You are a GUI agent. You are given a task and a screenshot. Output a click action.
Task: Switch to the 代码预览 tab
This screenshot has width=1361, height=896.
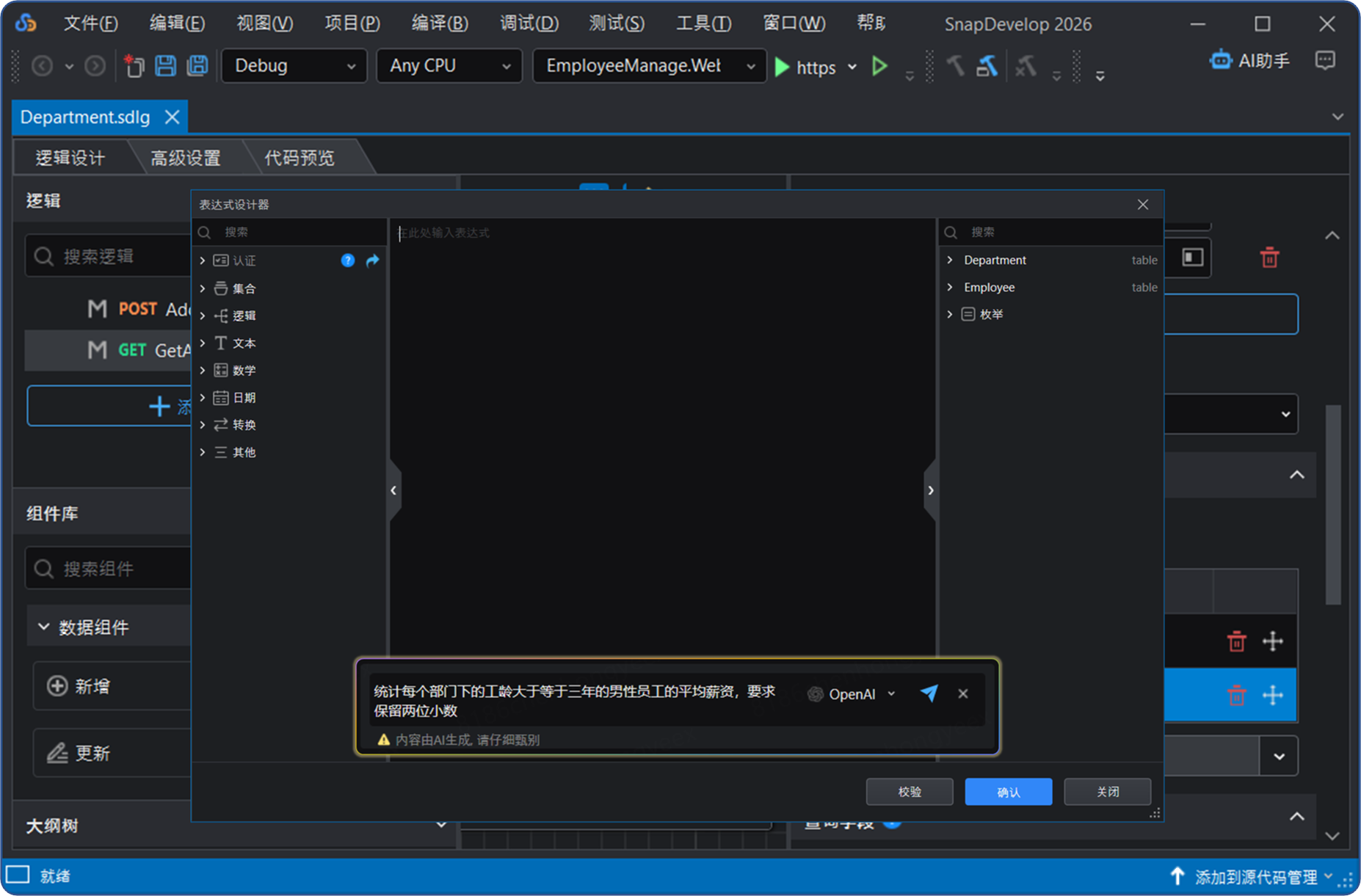pyautogui.click(x=300, y=158)
